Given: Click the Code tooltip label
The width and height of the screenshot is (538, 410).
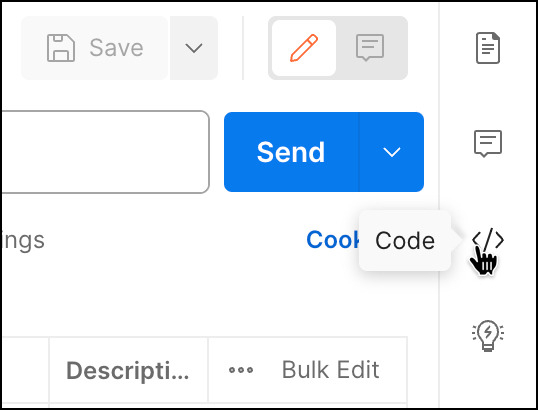Looking at the screenshot, I should [405, 241].
